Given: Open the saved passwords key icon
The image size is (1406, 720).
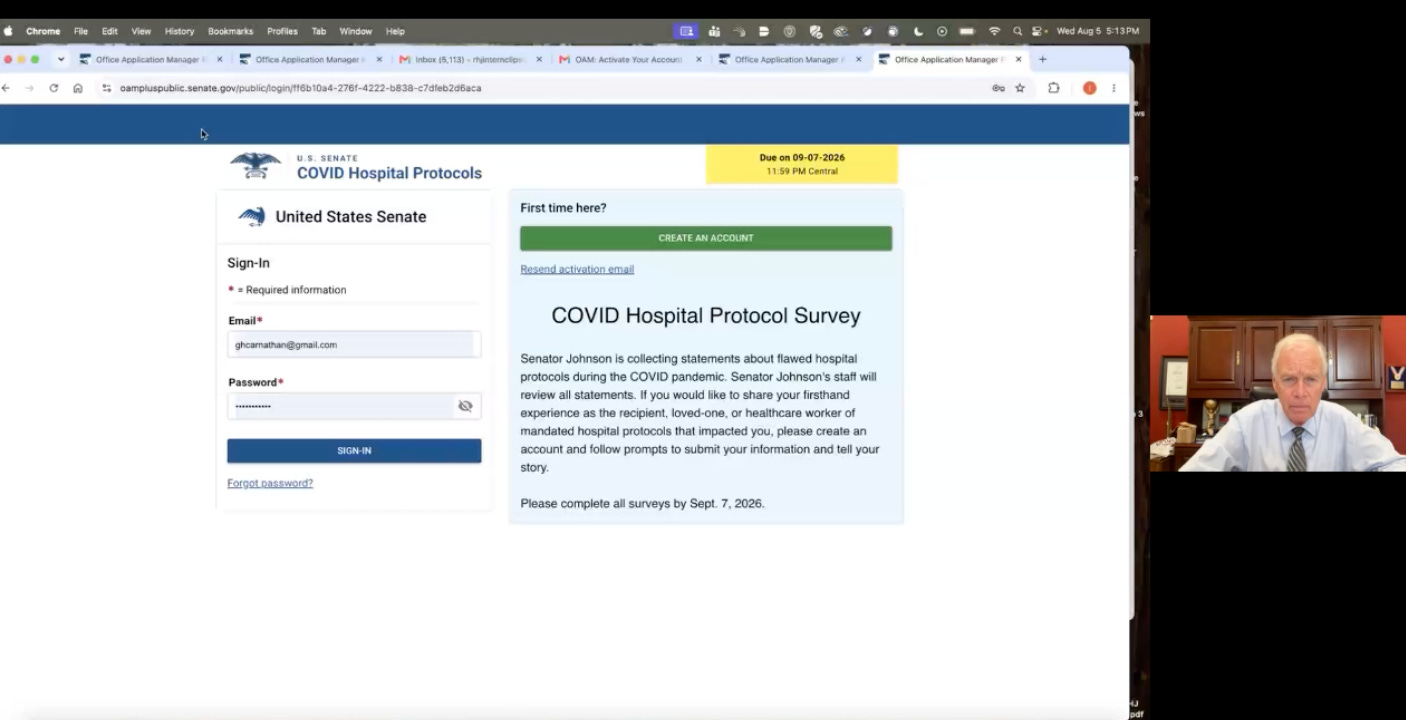Looking at the screenshot, I should tap(998, 88).
